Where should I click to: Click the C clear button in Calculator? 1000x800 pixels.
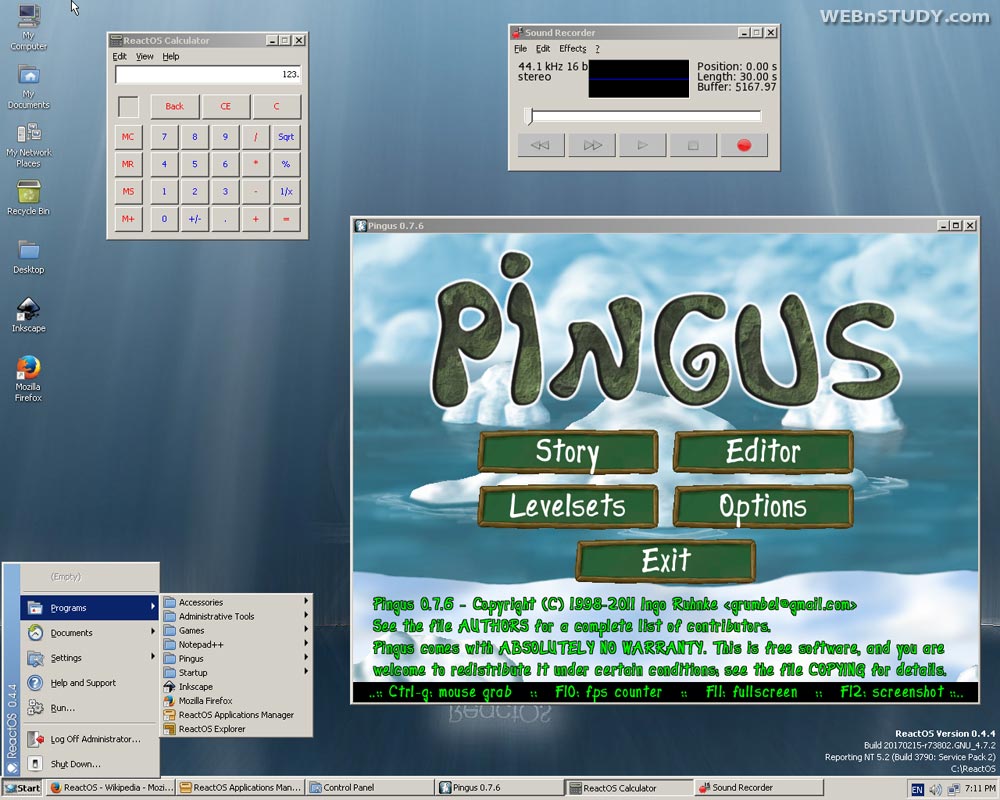point(277,107)
